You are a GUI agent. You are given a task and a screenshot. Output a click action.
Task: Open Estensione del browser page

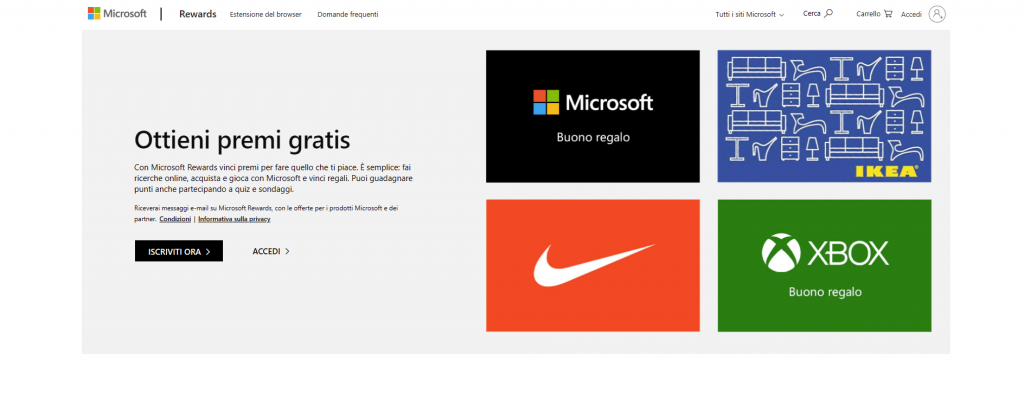(266, 14)
